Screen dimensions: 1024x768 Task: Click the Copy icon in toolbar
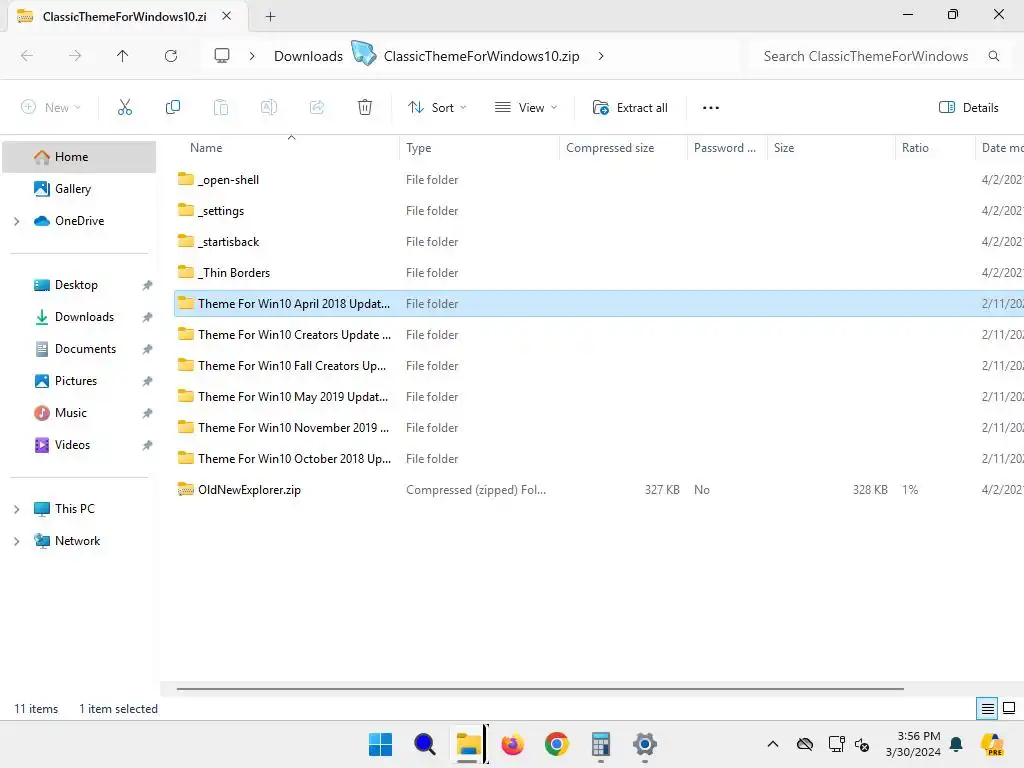[172, 108]
